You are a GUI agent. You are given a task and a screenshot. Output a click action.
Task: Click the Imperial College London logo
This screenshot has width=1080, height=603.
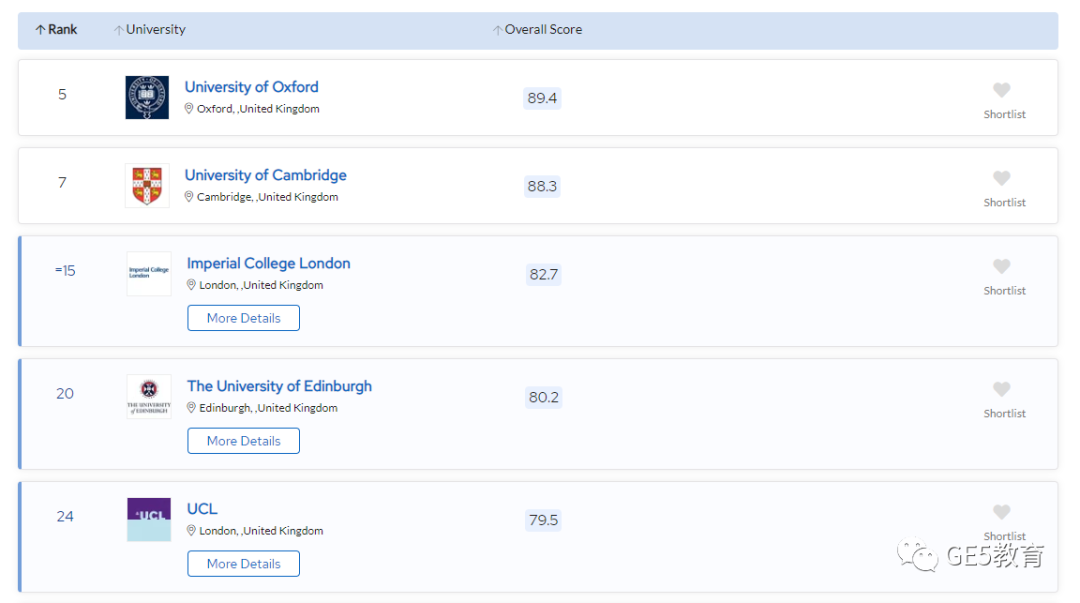pyautogui.click(x=149, y=274)
